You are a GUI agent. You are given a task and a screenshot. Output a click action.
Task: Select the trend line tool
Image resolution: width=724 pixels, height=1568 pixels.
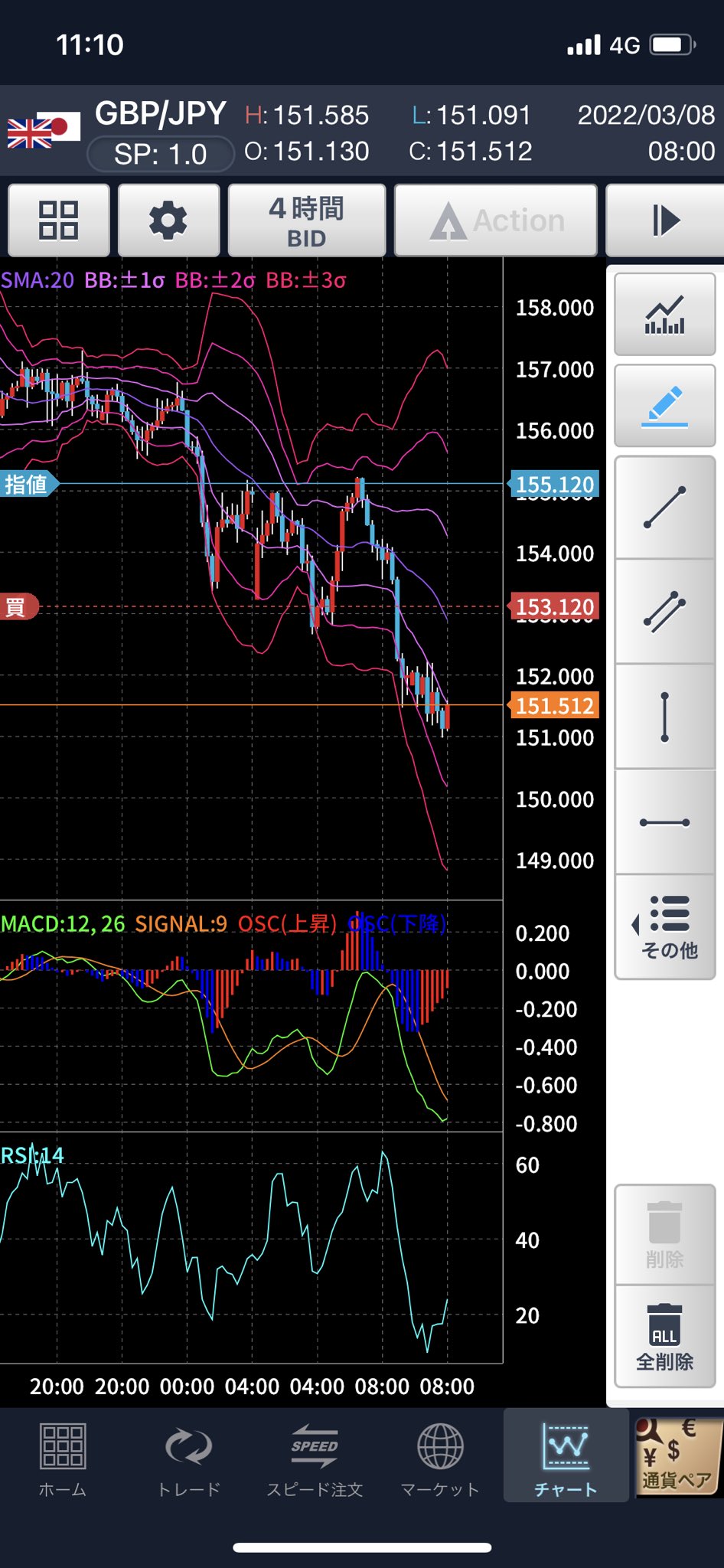click(665, 508)
